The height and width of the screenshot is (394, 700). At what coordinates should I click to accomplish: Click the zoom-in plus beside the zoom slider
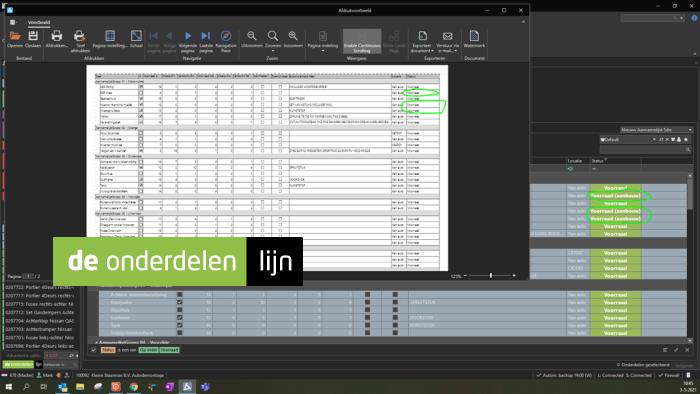click(514, 276)
